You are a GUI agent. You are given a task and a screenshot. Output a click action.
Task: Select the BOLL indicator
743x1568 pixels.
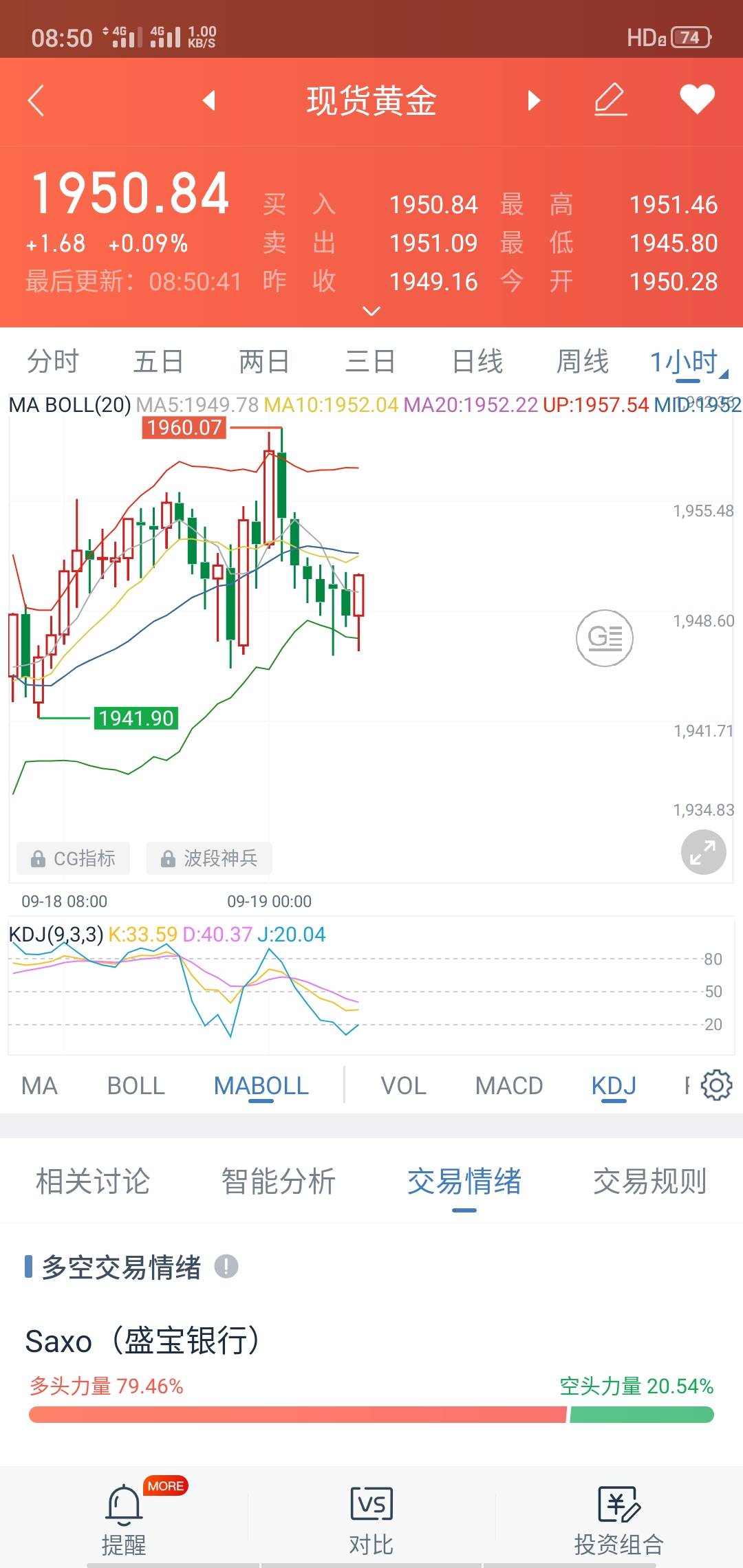click(136, 1086)
